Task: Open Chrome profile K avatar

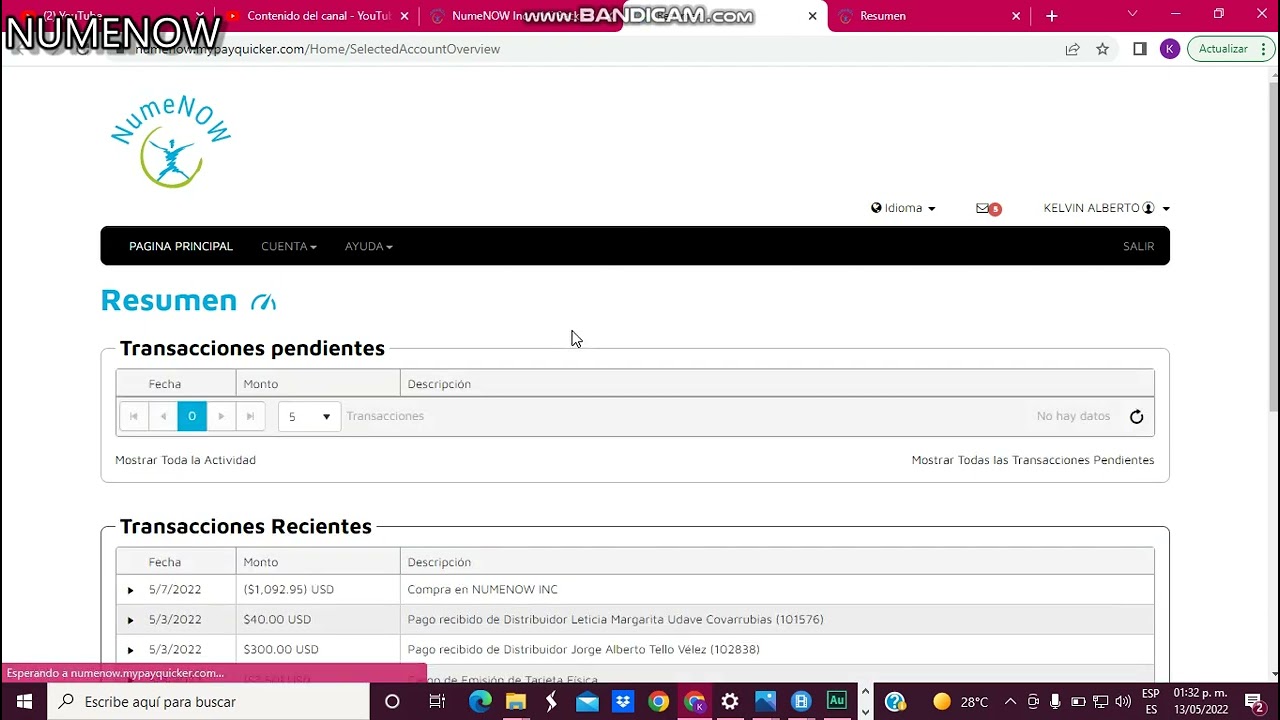Action: pos(1169,49)
